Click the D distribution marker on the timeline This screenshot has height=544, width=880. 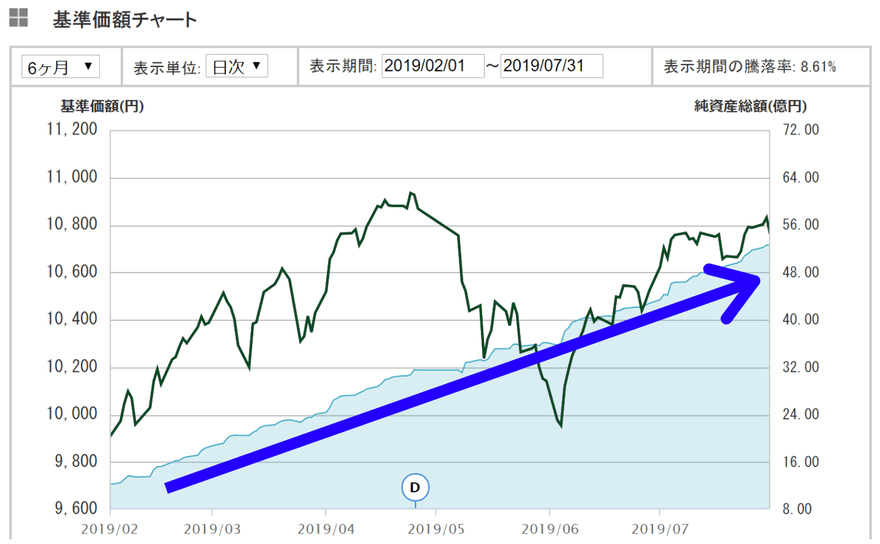[x=415, y=487]
